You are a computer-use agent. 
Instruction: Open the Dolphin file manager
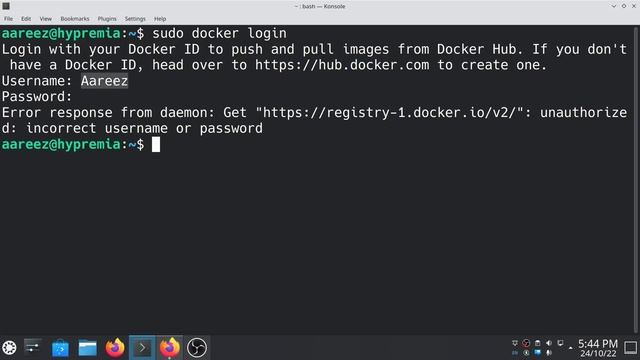(87, 348)
